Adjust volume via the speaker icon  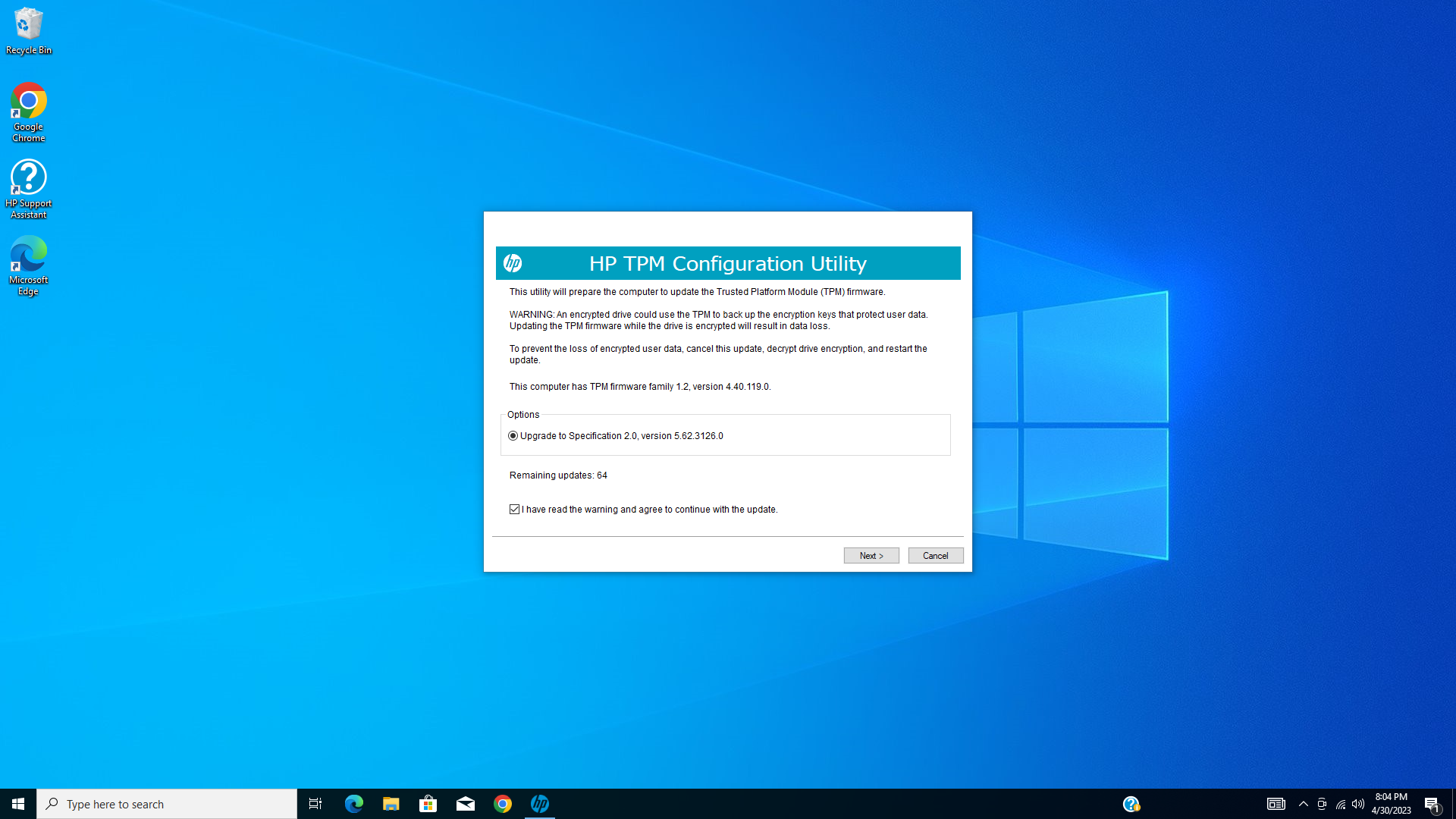tap(1357, 804)
